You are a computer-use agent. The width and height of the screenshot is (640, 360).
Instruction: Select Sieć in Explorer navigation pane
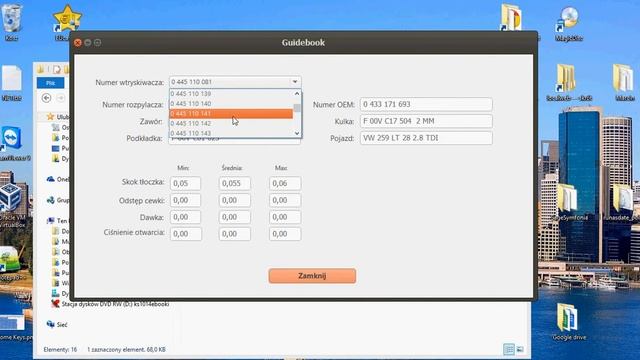[x=57, y=324]
